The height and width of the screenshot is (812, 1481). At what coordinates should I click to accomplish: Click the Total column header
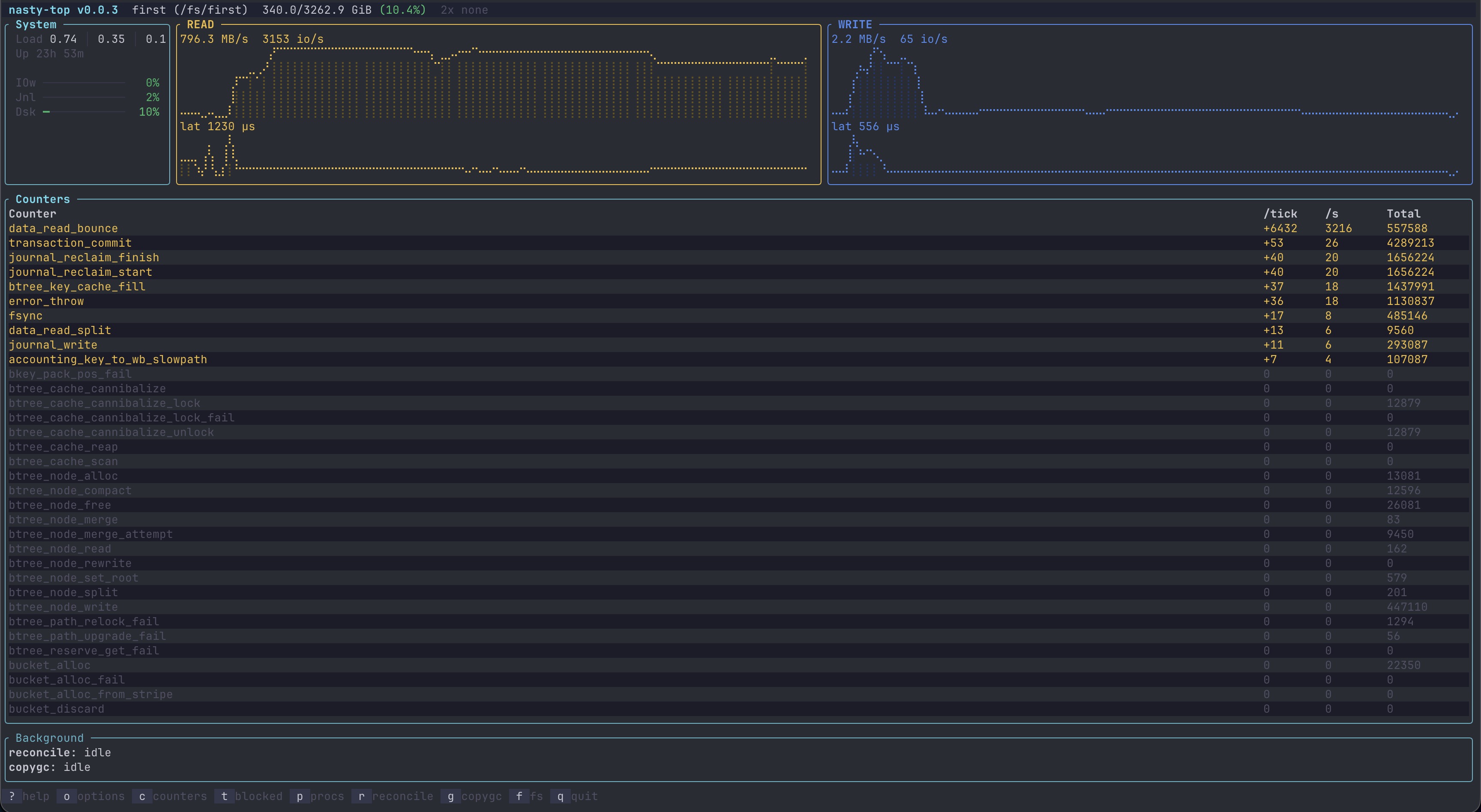(1403, 214)
